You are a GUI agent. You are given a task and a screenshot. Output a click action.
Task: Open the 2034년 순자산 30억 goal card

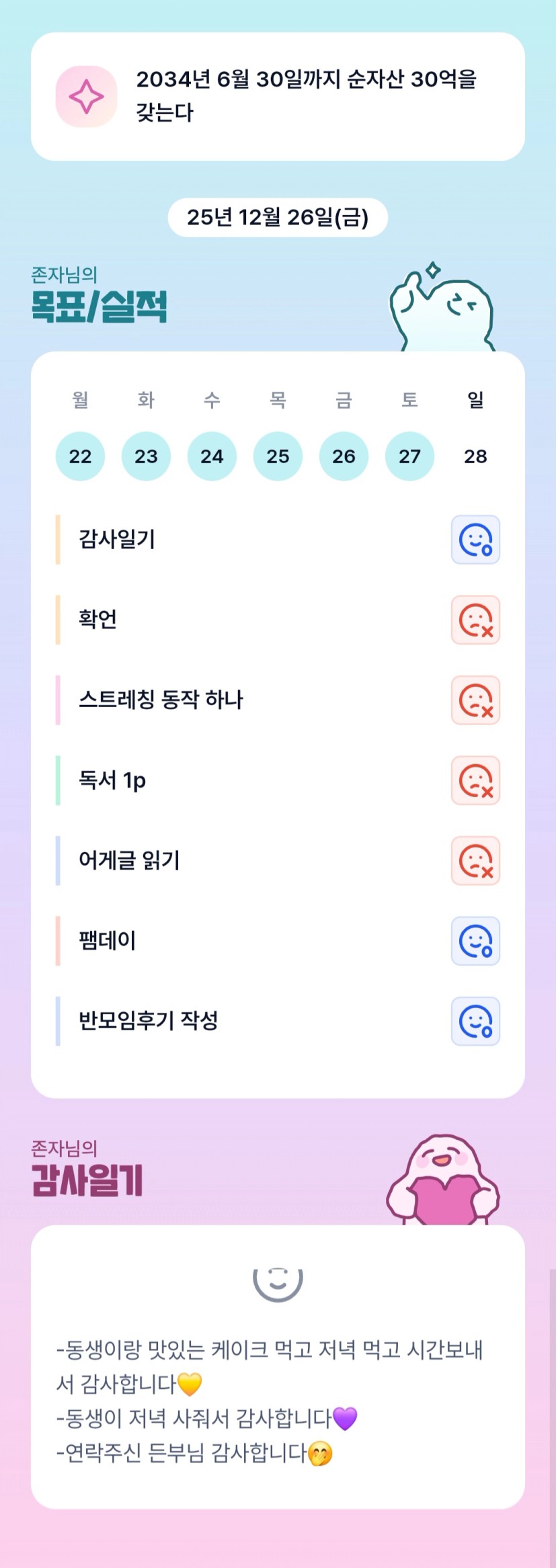(x=306, y=96)
